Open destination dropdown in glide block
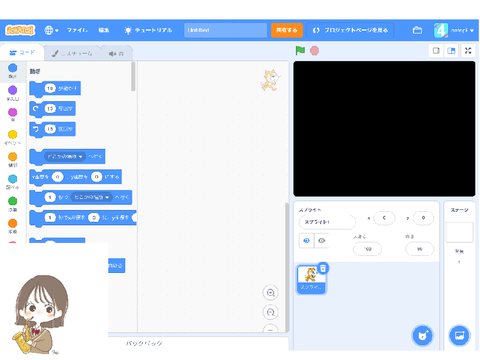The height and width of the screenshot is (360, 480). pos(92,197)
